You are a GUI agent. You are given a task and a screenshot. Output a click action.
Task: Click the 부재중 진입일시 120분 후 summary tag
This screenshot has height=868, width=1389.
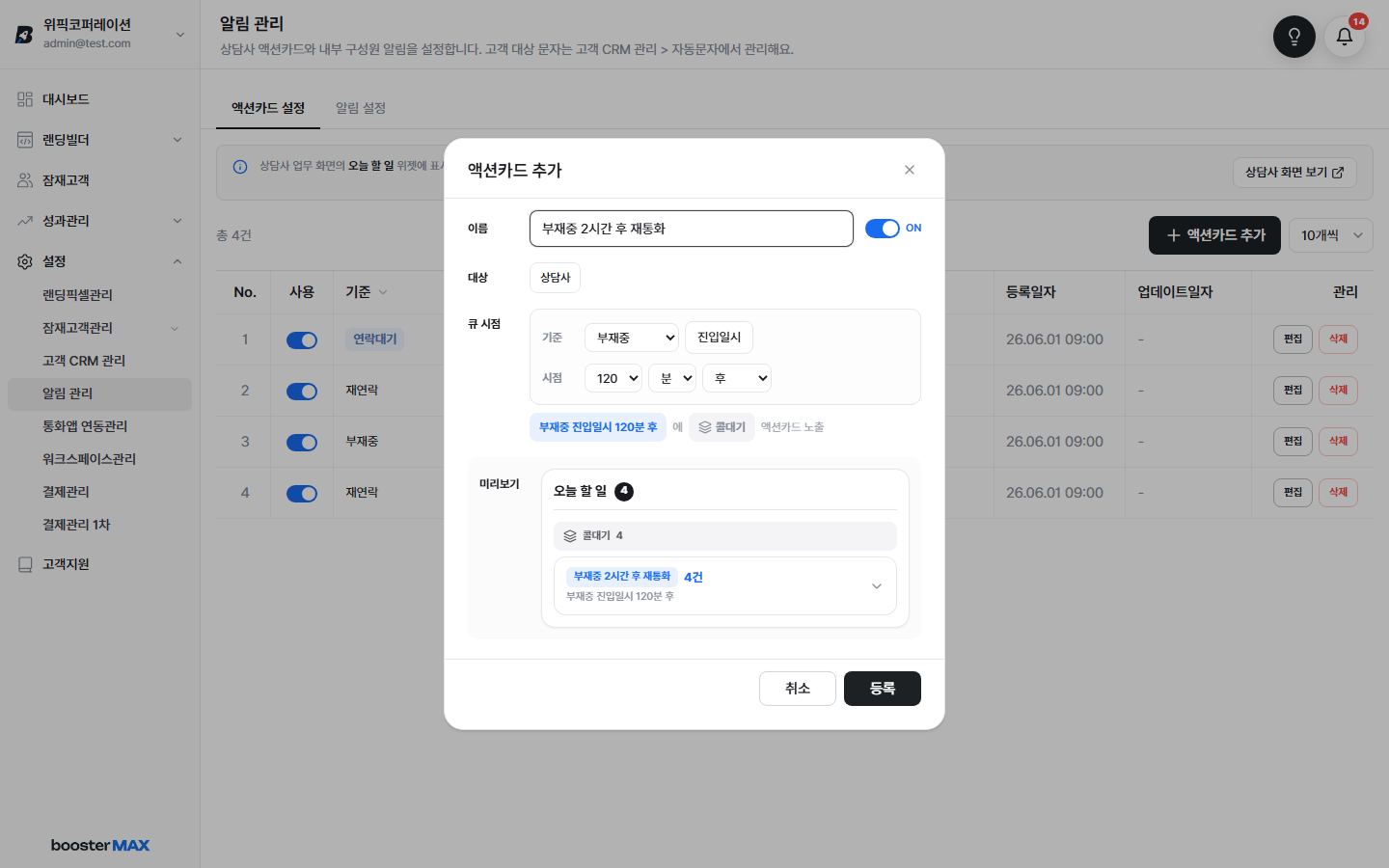[x=598, y=427]
